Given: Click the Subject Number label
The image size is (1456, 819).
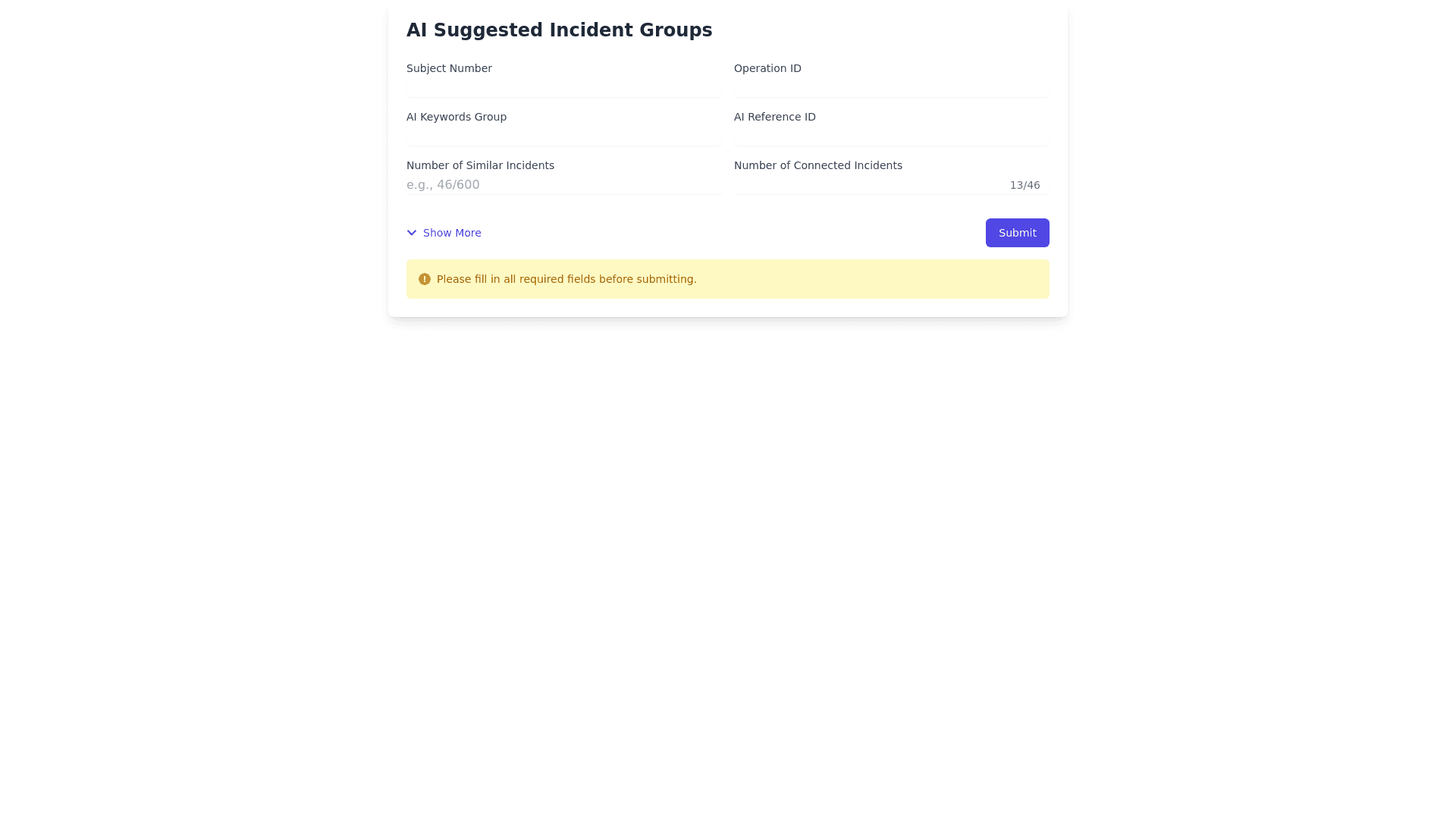Looking at the screenshot, I should tap(449, 68).
